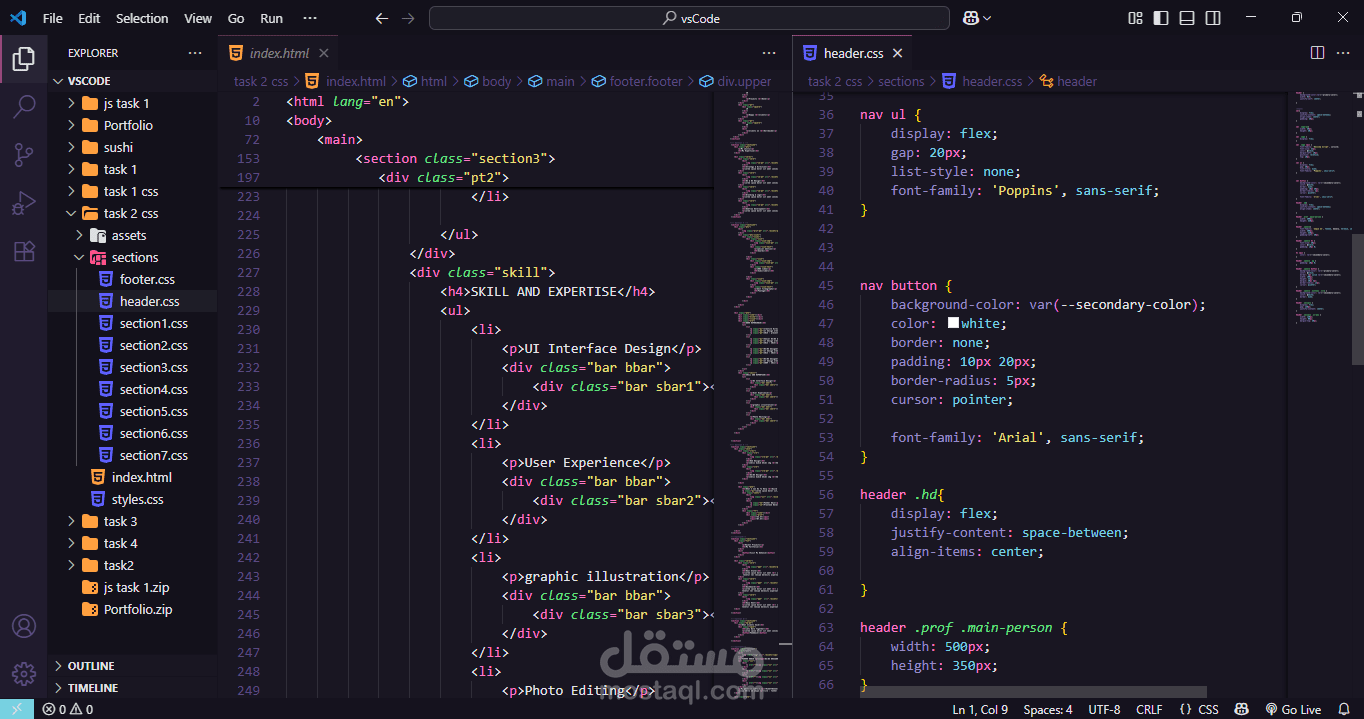Image resolution: width=1364 pixels, height=719 pixels.
Task: Expand the Portfolio folder
Action: coord(72,125)
